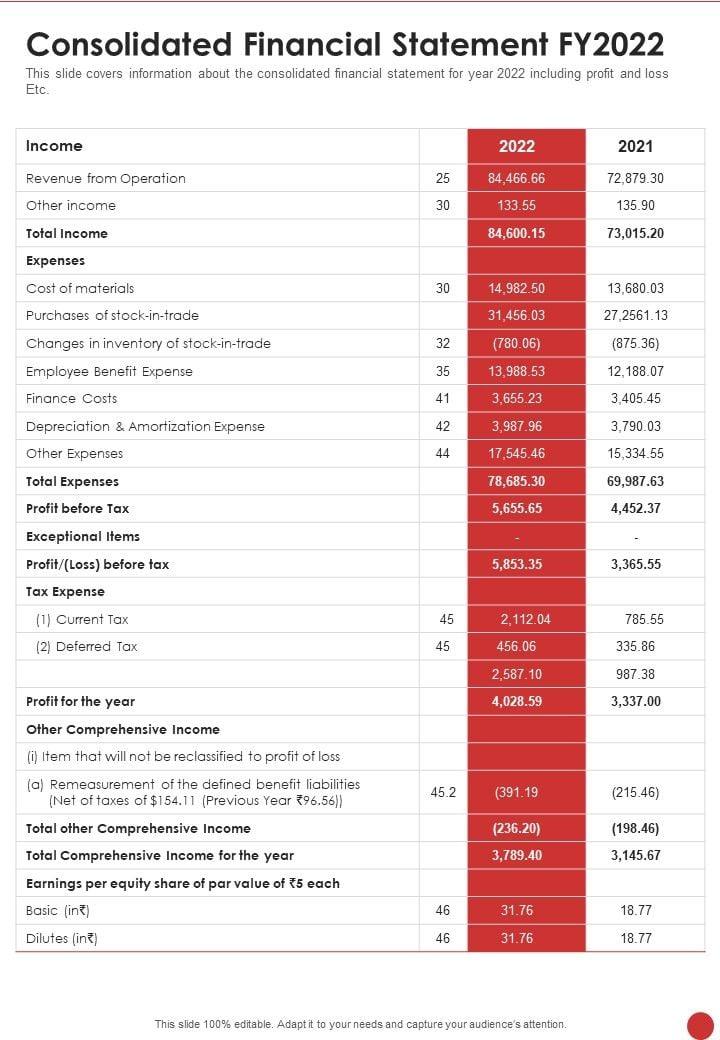Click Revenue from Operation value 84,466.66
The image size is (720, 1040).
[x=517, y=179]
